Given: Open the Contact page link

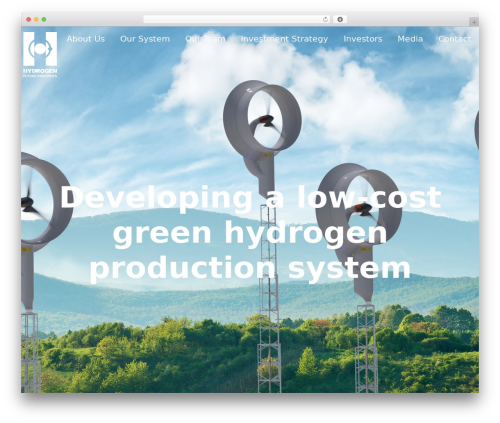Looking at the screenshot, I should click(x=455, y=39).
